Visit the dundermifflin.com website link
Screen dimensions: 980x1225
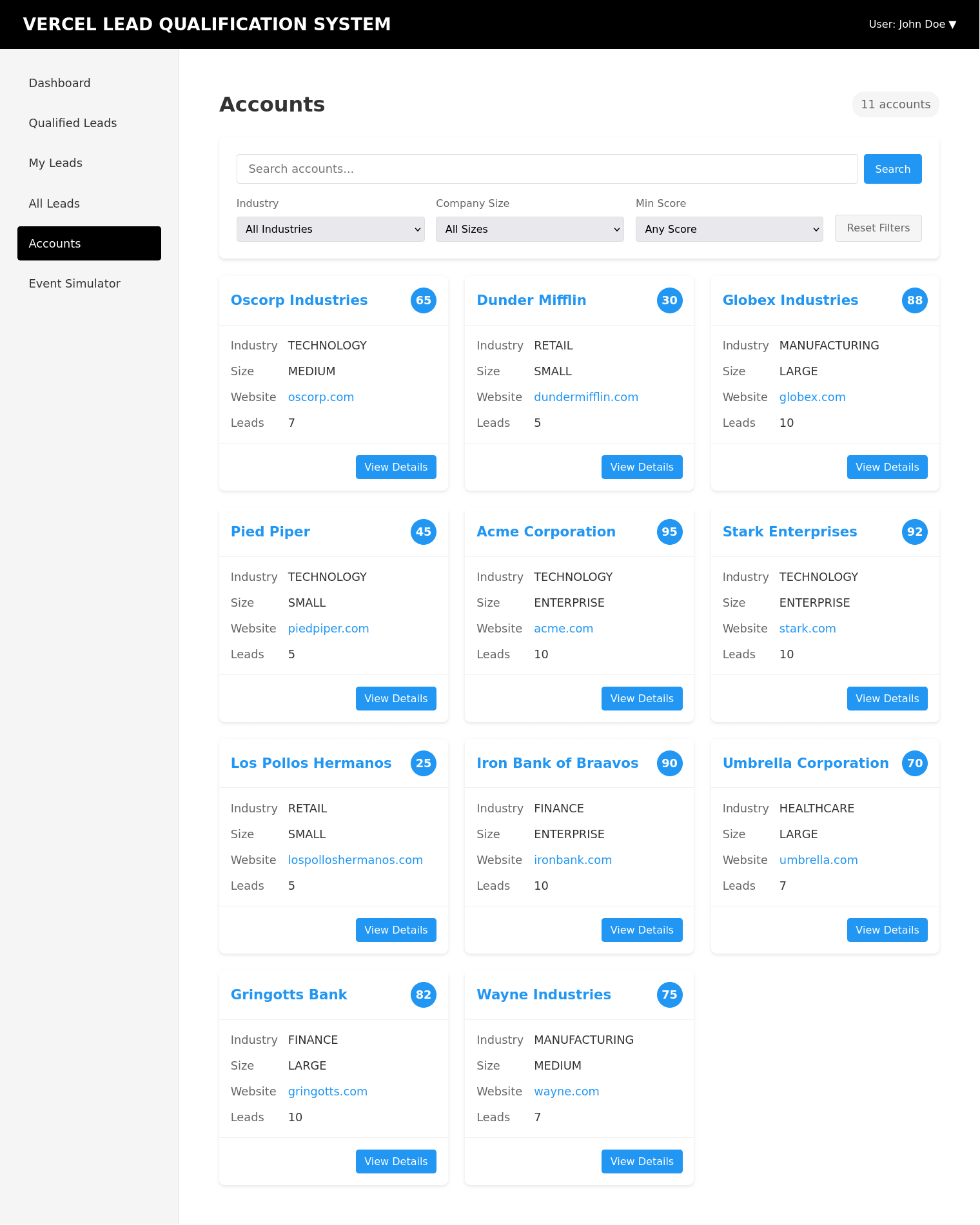click(586, 397)
